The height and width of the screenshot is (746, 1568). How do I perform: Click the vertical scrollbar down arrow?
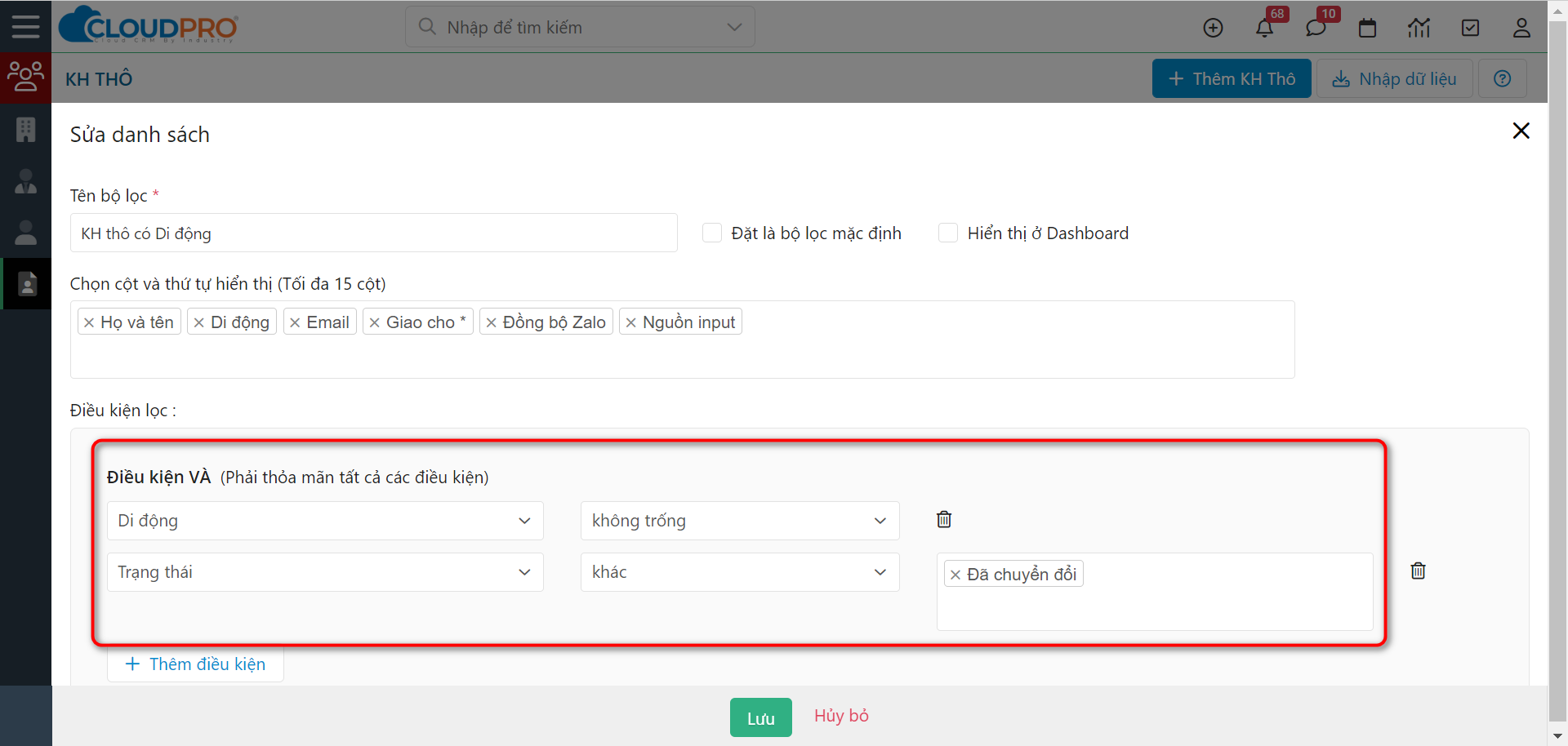pos(1558,735)
